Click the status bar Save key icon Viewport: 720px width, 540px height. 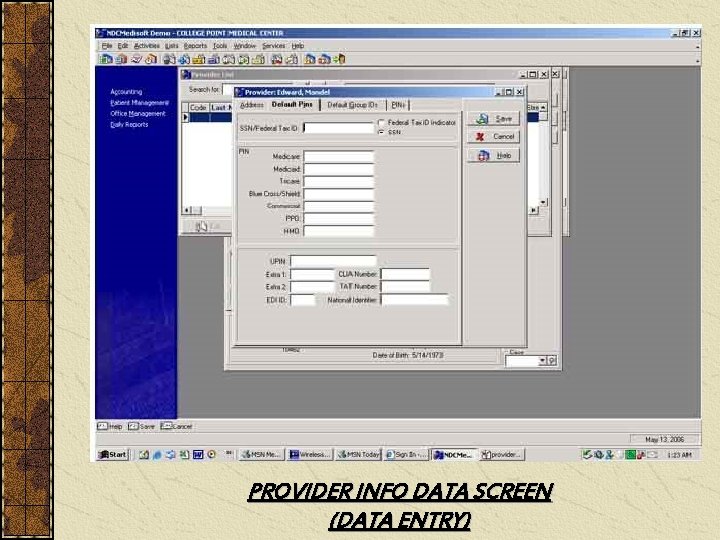pyautogui.click(x=133, y=427)
